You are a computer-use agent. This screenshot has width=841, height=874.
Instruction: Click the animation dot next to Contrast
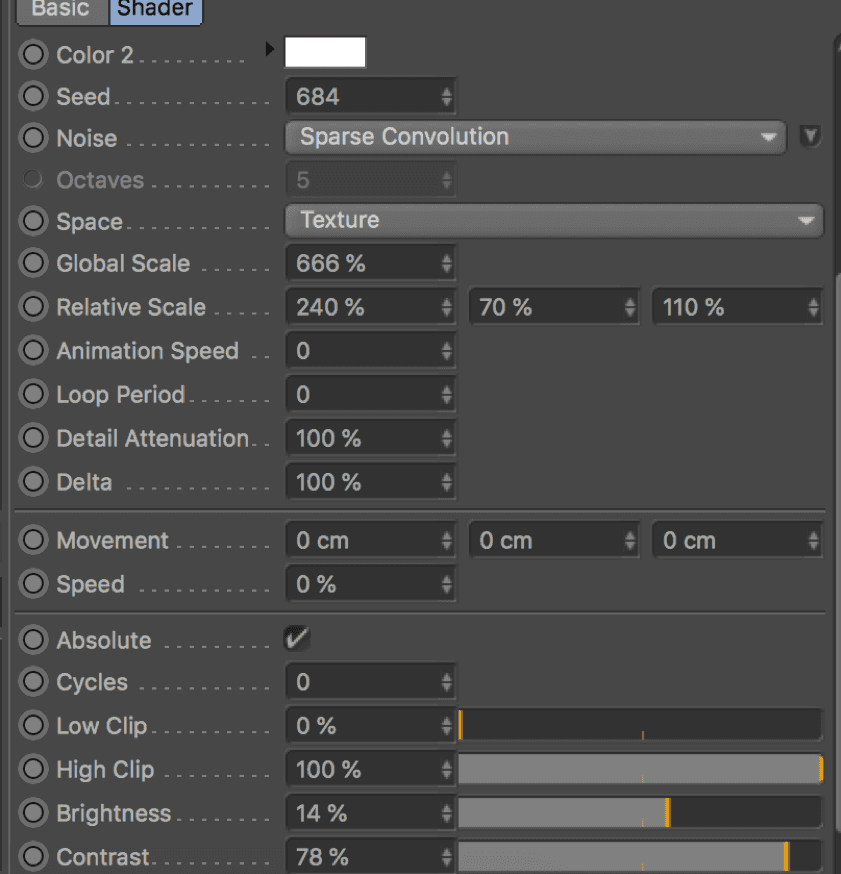34,857
